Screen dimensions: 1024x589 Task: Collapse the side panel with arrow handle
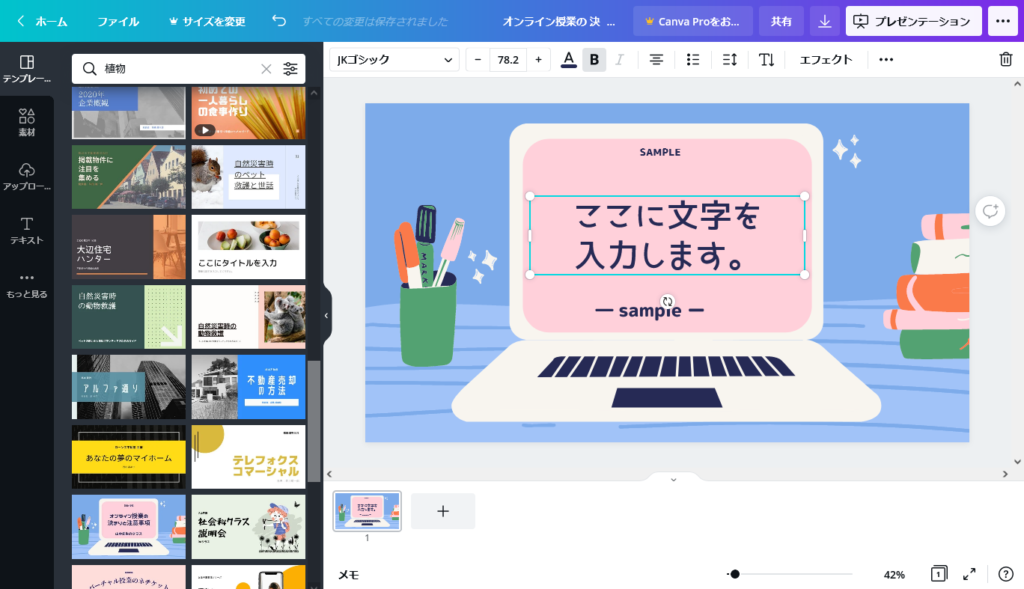327,315
